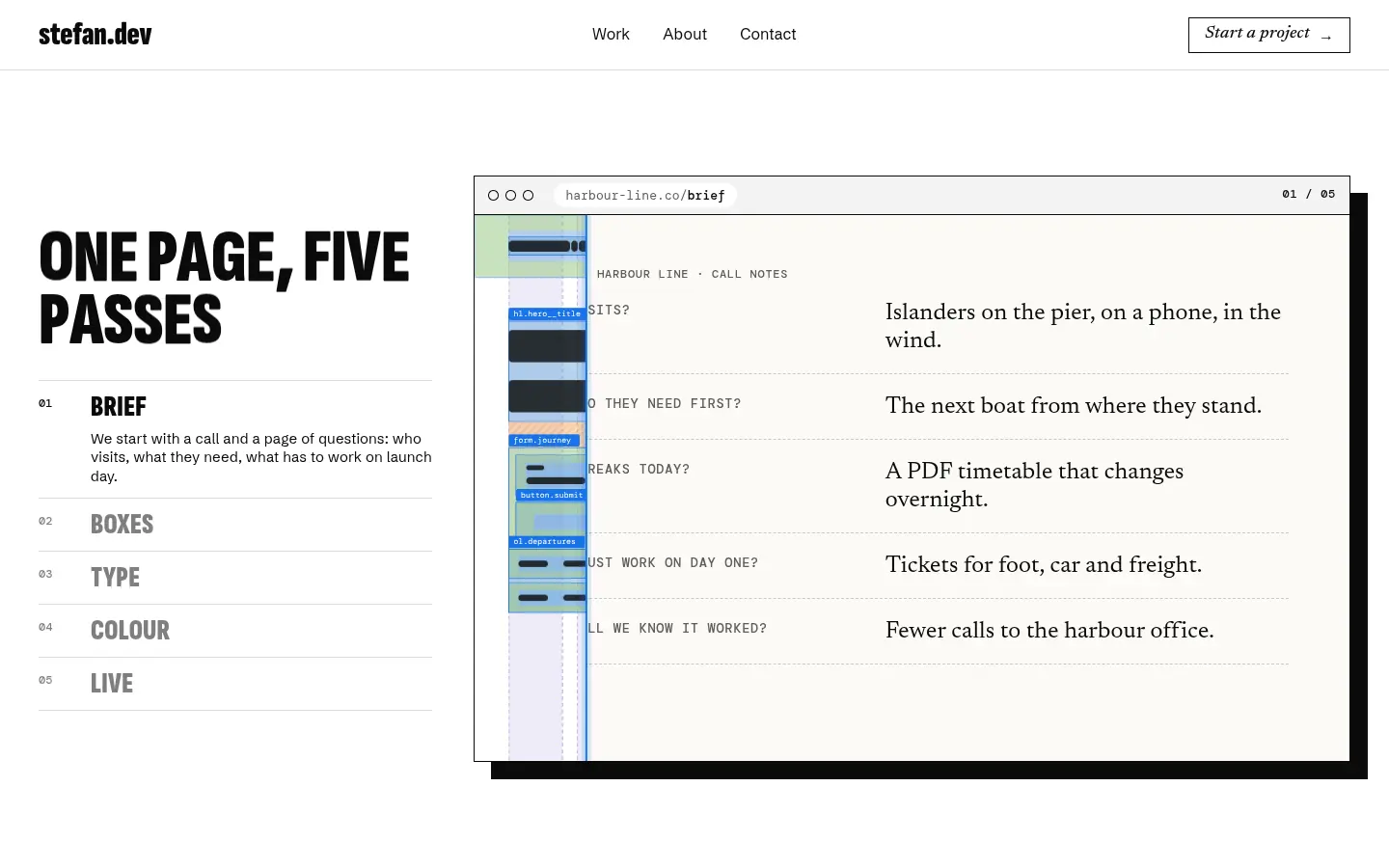The width and height of the screenshot is (1389, 868).
Task: Open the Work page from navigation
Action: [611, 35]
